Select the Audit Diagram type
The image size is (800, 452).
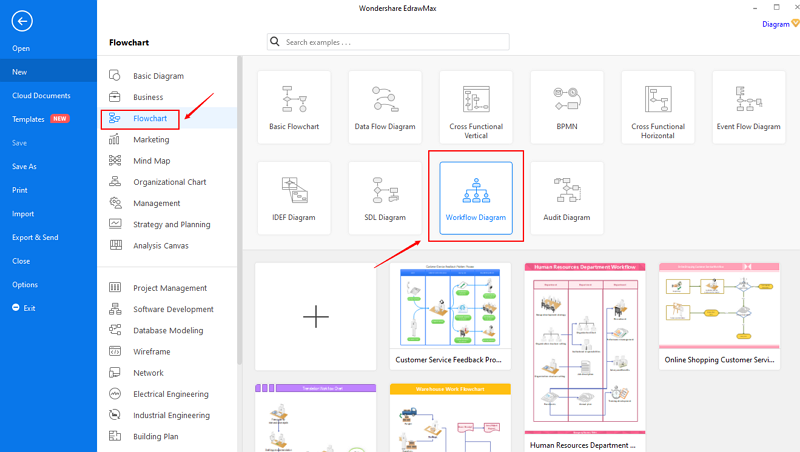567,198
